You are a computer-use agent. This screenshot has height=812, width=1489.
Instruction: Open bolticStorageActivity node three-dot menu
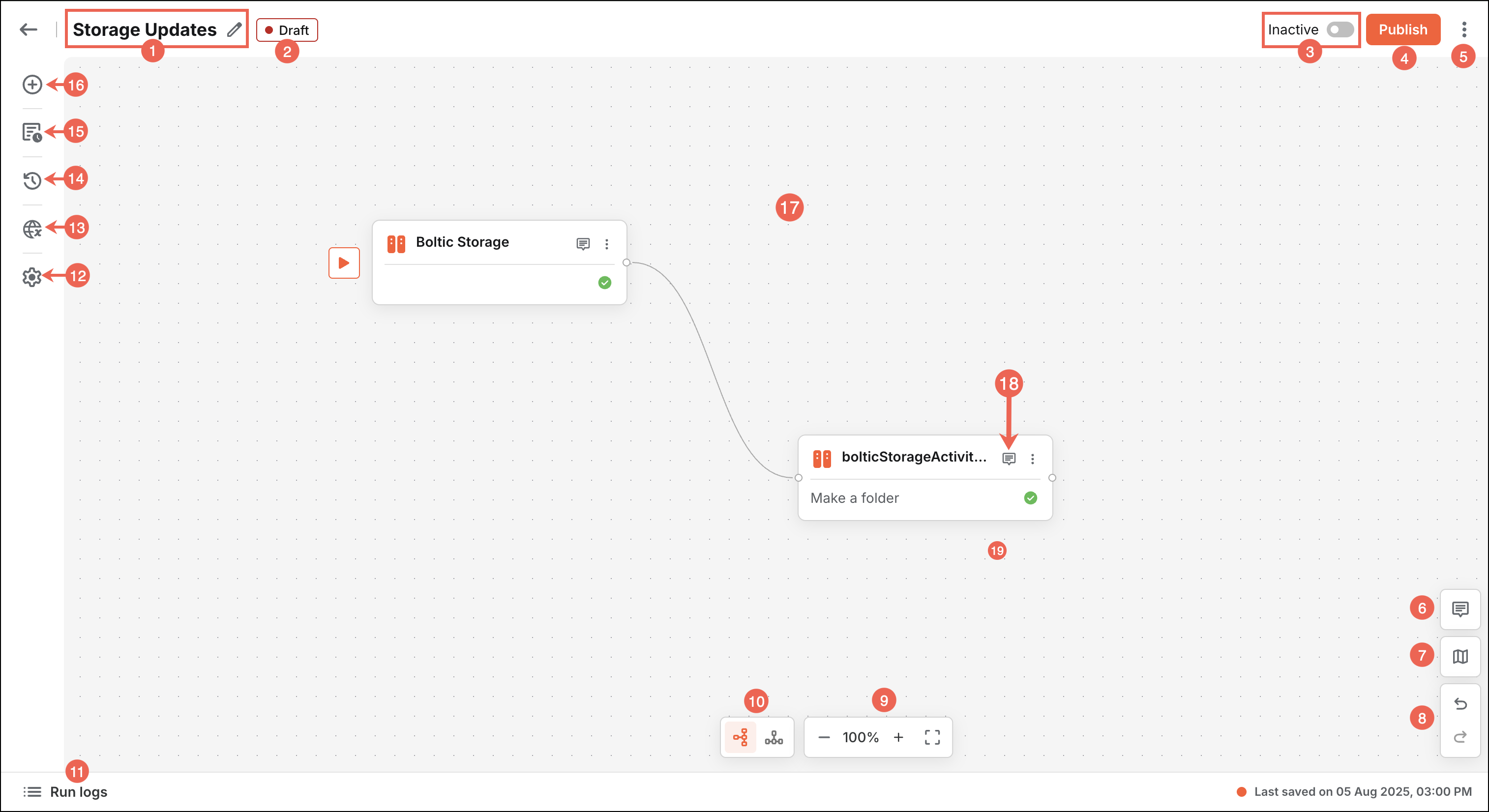pyautogui.click(x=1032, y=459)
